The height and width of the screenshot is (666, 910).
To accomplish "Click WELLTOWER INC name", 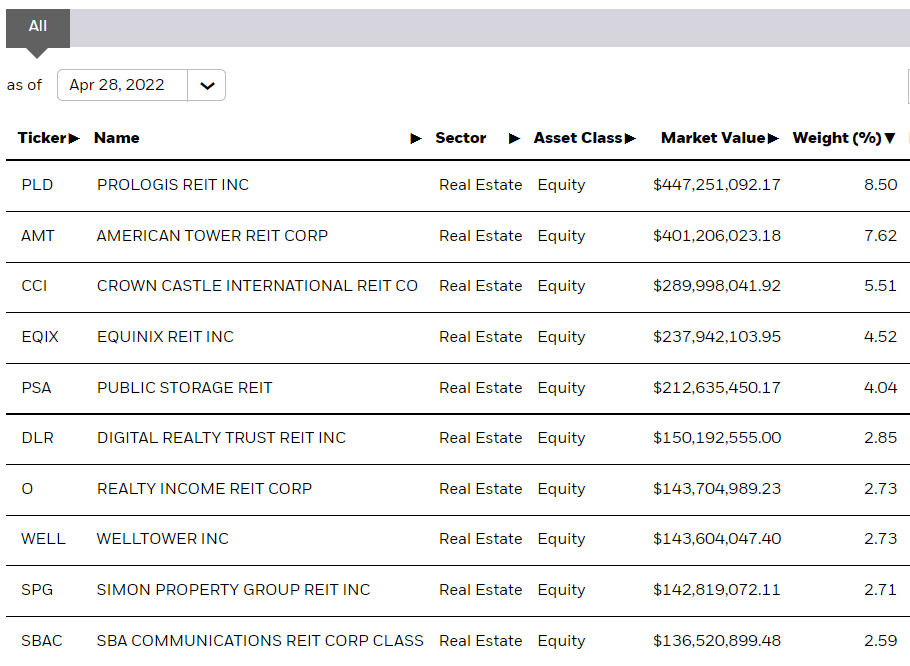I will click(162, 539).
